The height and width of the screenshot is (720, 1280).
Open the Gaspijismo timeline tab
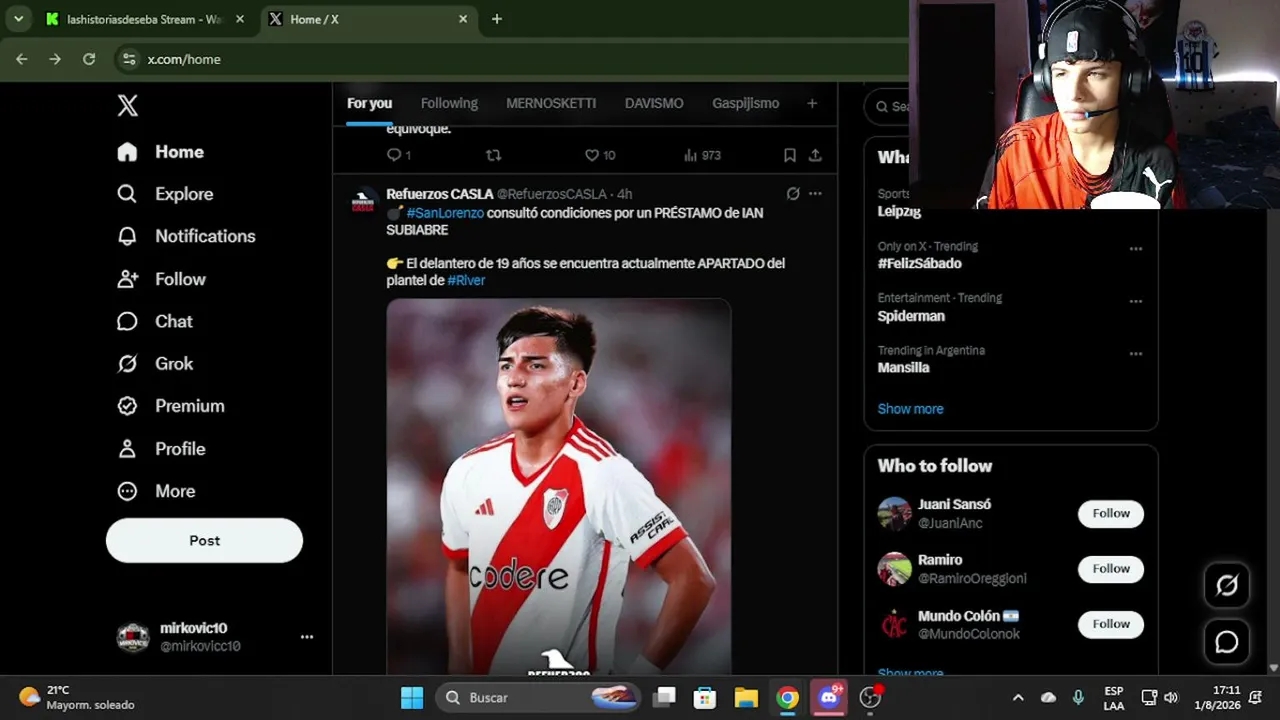[745, 103]
